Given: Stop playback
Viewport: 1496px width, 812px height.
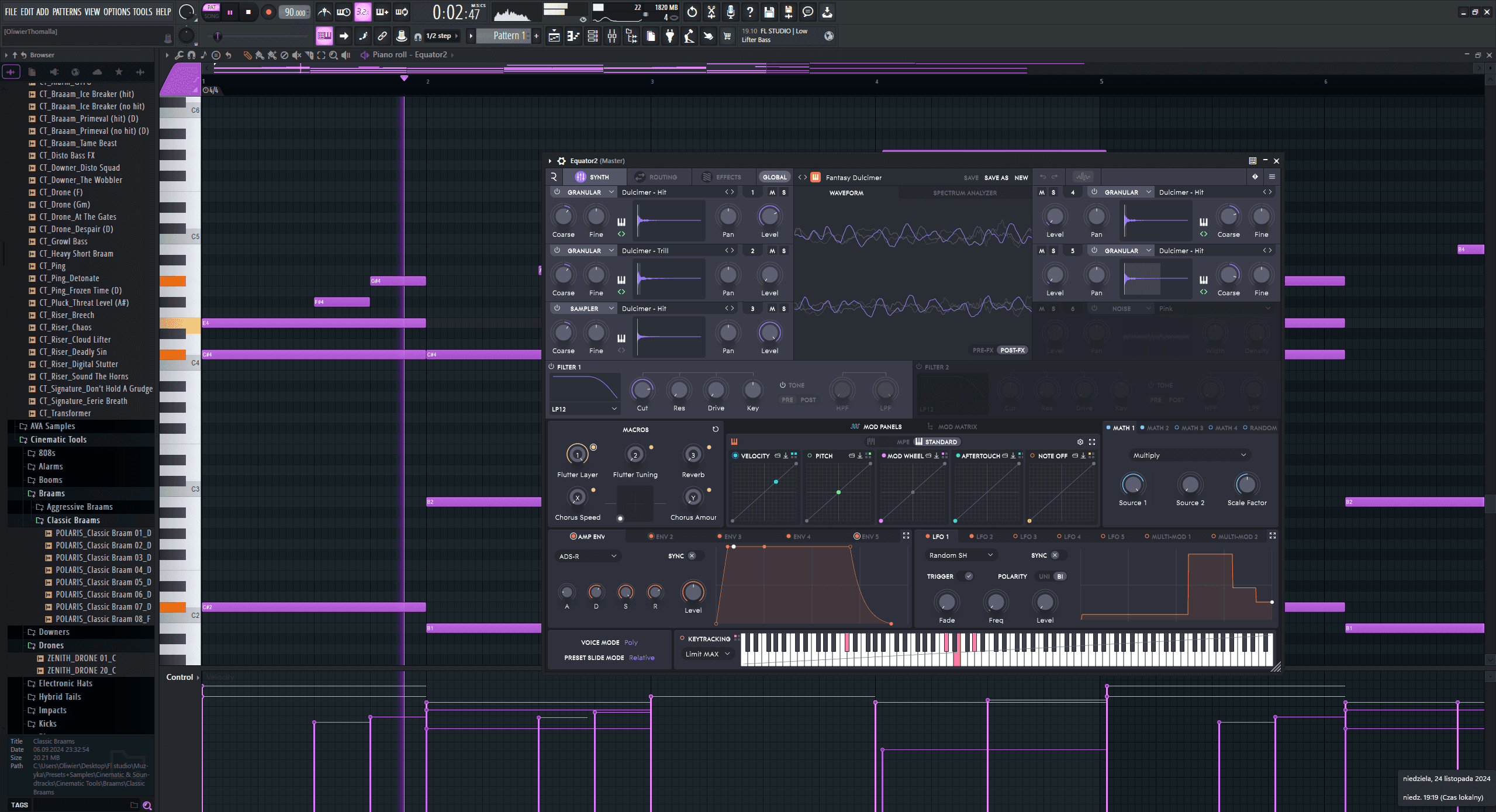Looking at the screenshot, I should 248,12.
